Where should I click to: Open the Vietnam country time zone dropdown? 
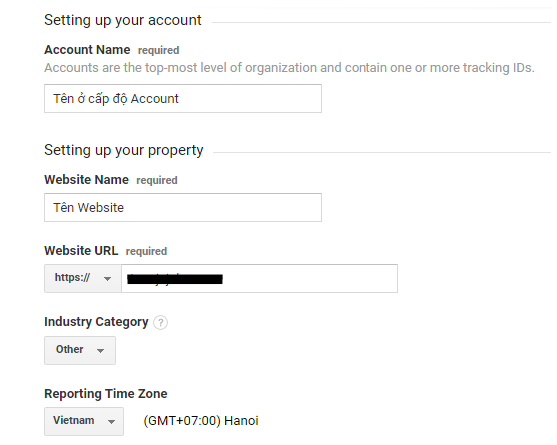tap(84, 422)
